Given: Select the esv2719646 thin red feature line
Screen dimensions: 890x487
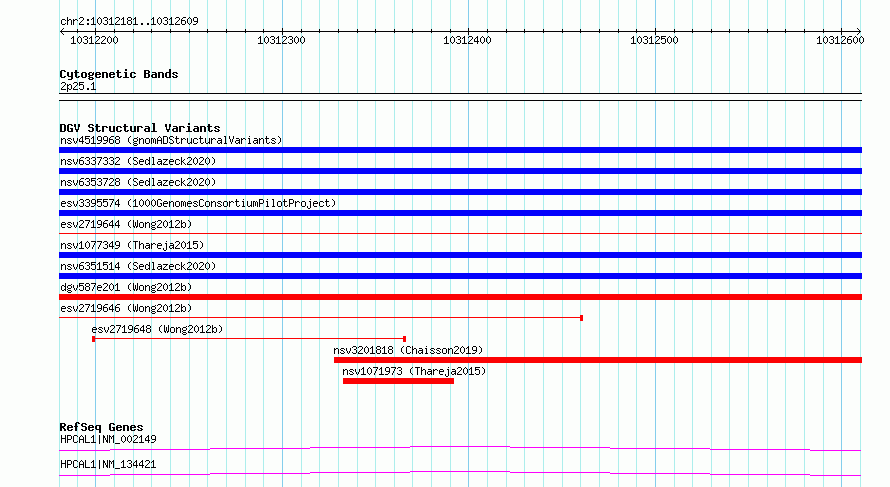Looking at the screenshot, I should coord(321,318).
